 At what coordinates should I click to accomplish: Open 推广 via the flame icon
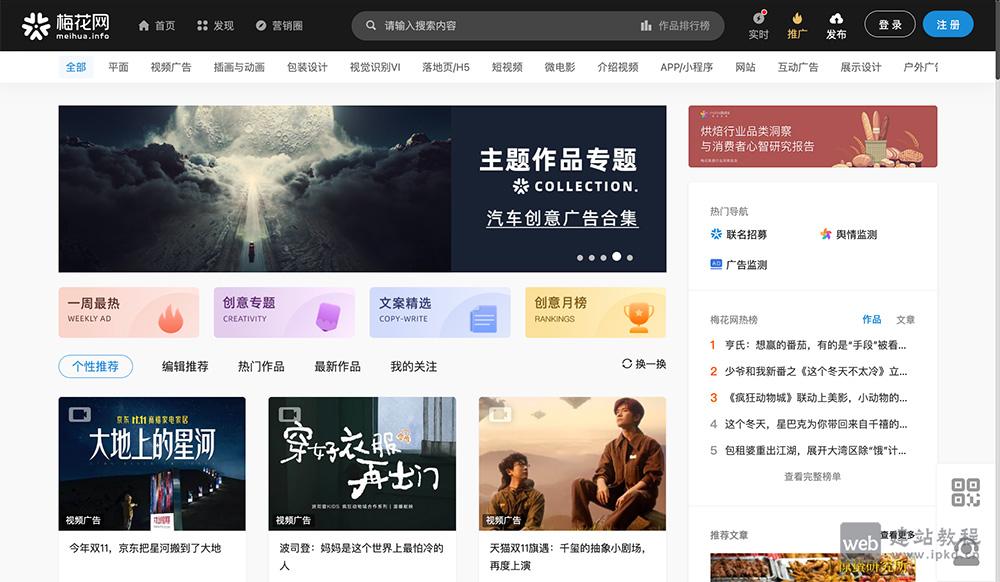tap(797, 20)
